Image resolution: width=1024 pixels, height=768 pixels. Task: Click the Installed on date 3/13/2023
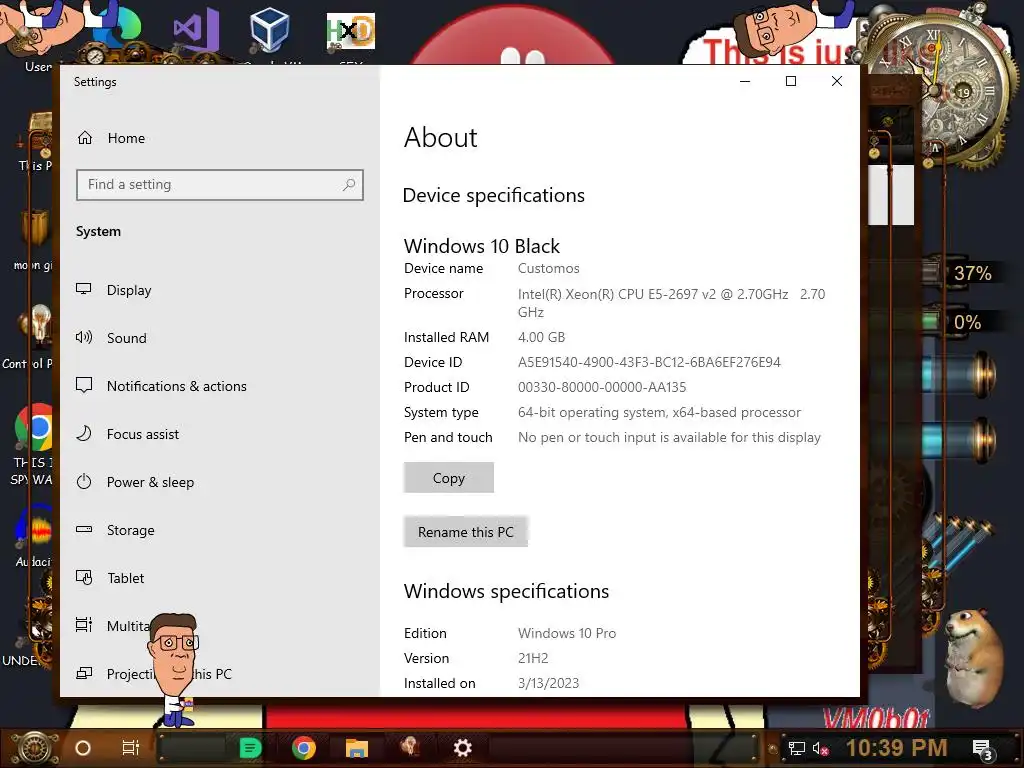point(549,683)
